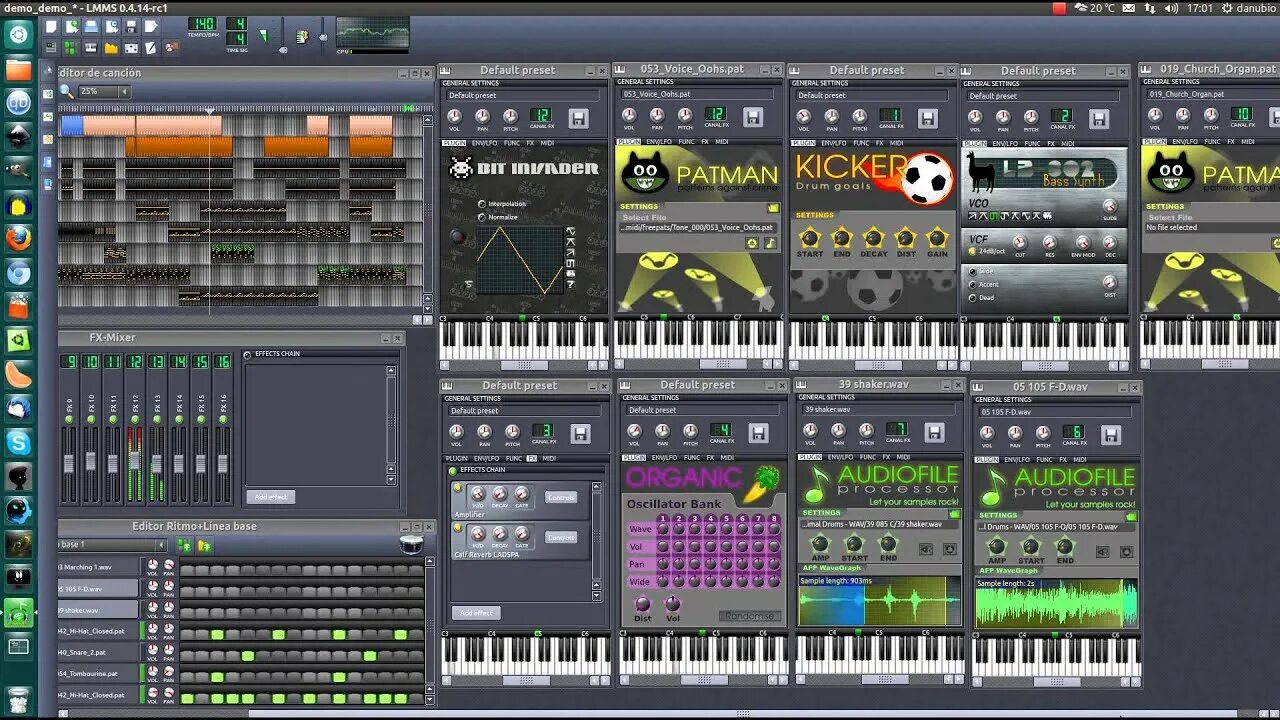Open the Beat+Bassline editor from toolbar
The width and height of the screenshot is (1280, 720).
coord(71,47)
